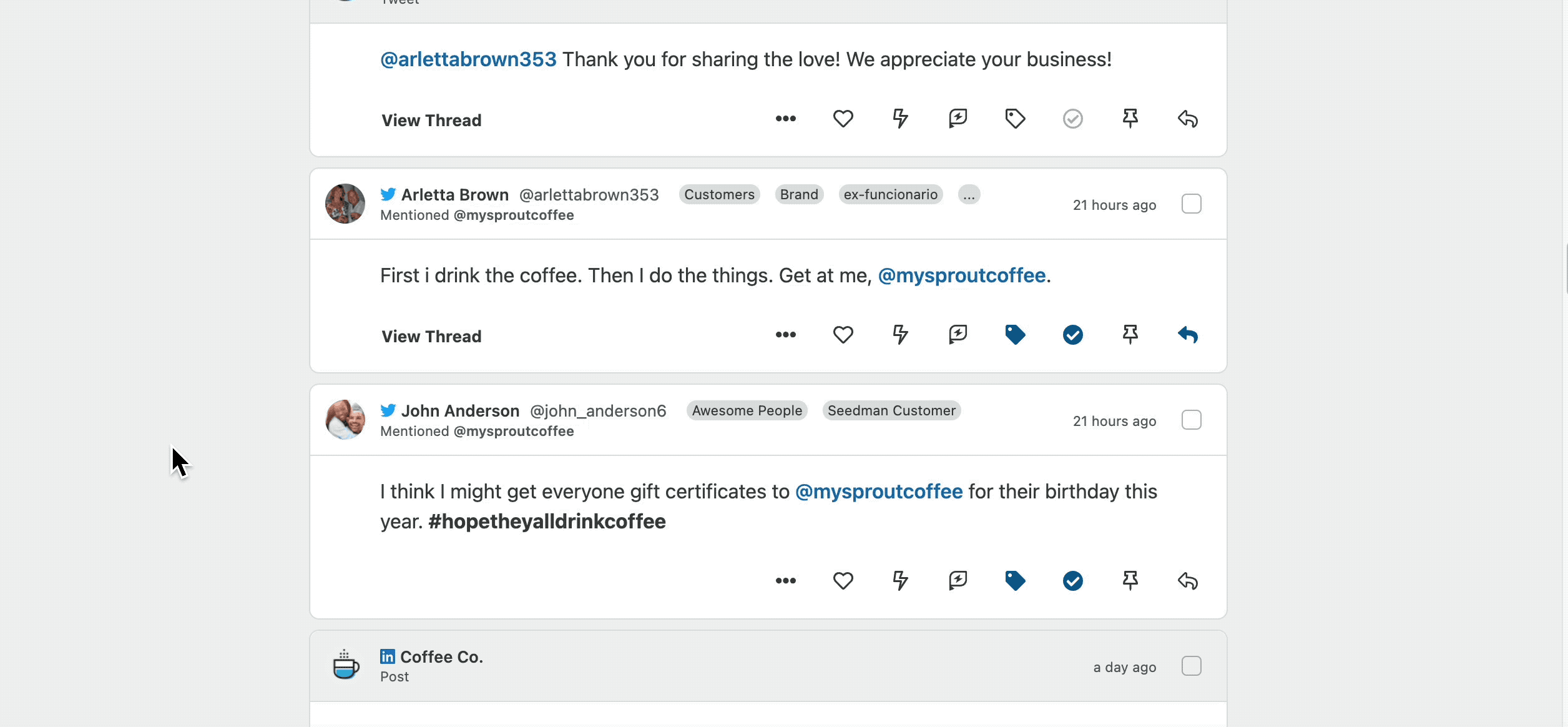Click the Customers tag label
The width and height of the screenshot is (1568, 727).
point(718,194)
